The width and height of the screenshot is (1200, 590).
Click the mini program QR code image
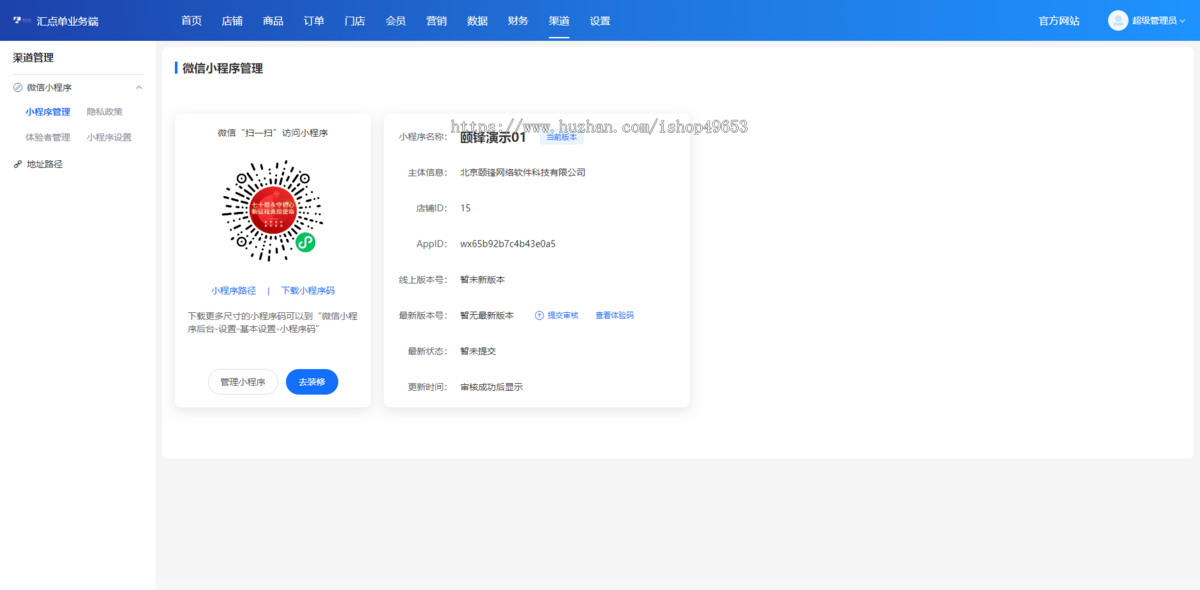click(x=272, y=211)
